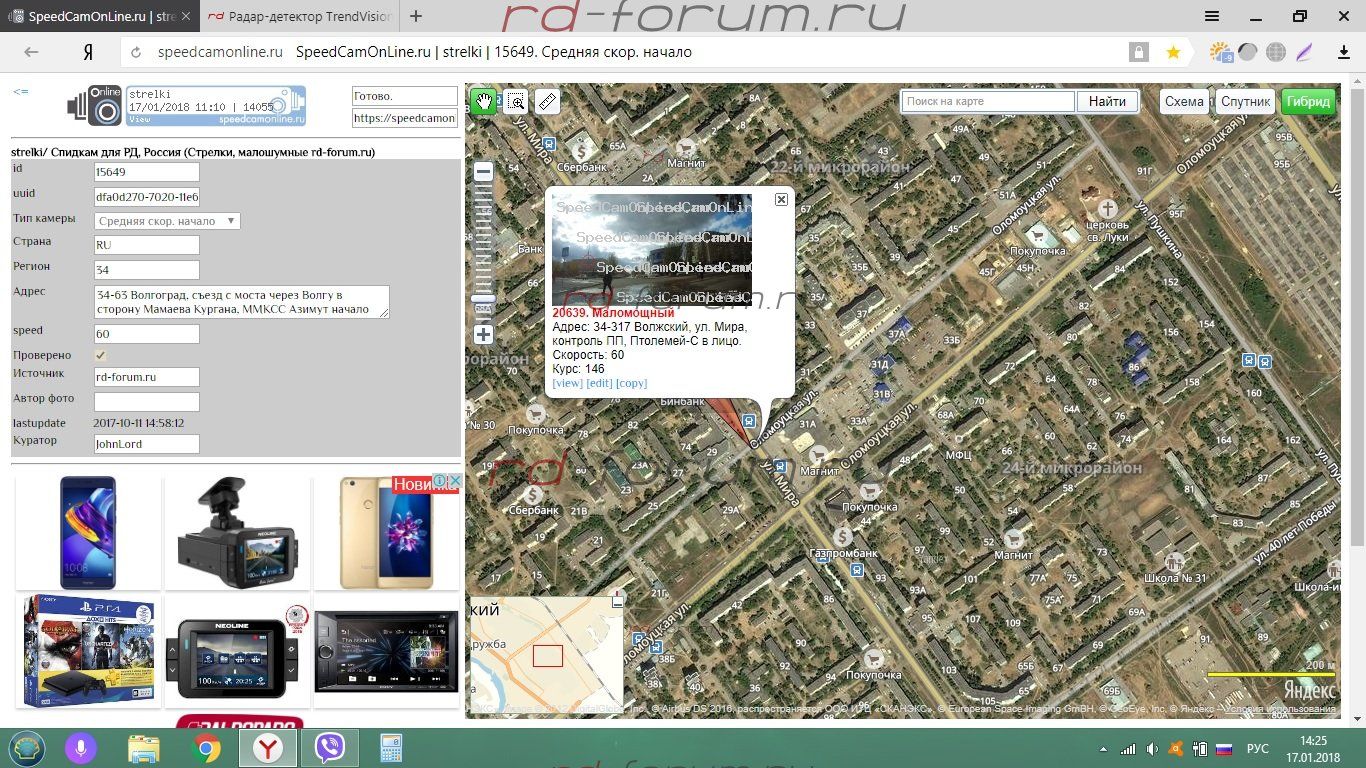Close the SpeedCamOnLine tab
The width and height of the screenshot is (1366, 768).
pyautogui.click(x=187, y=17)
